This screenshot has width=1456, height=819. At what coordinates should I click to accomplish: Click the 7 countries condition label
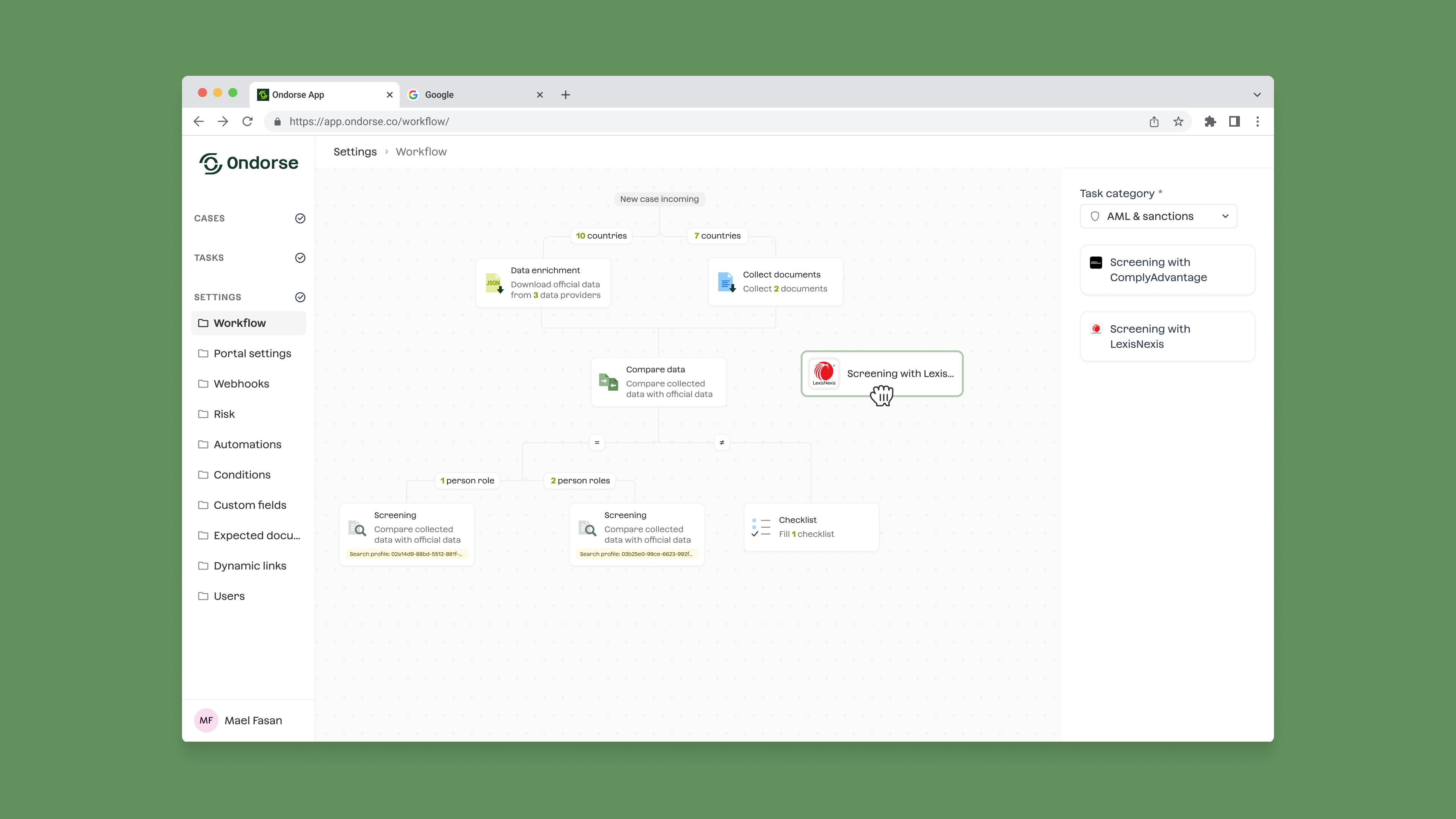717,236
